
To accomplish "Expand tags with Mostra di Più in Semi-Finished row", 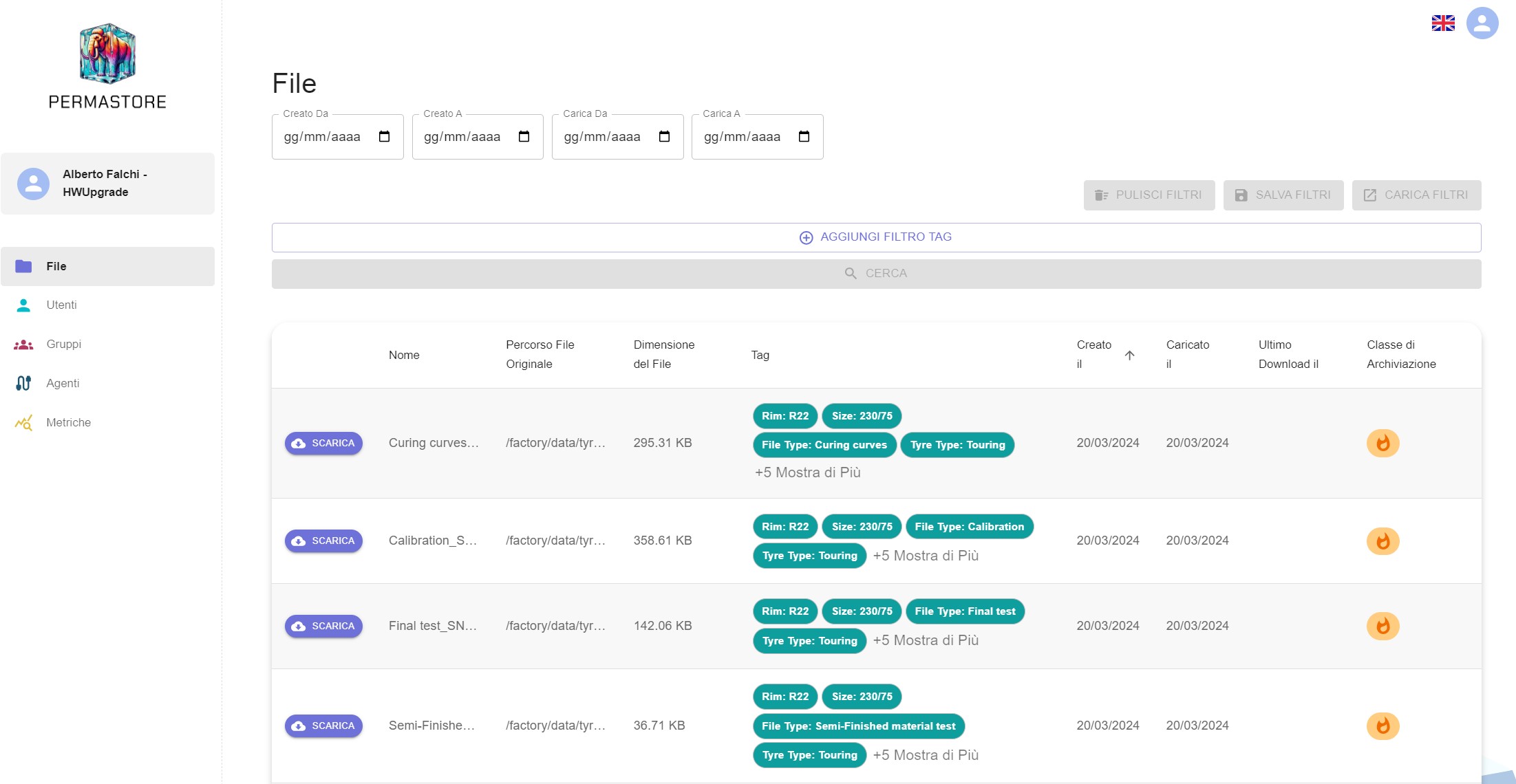I will [926, 755].
